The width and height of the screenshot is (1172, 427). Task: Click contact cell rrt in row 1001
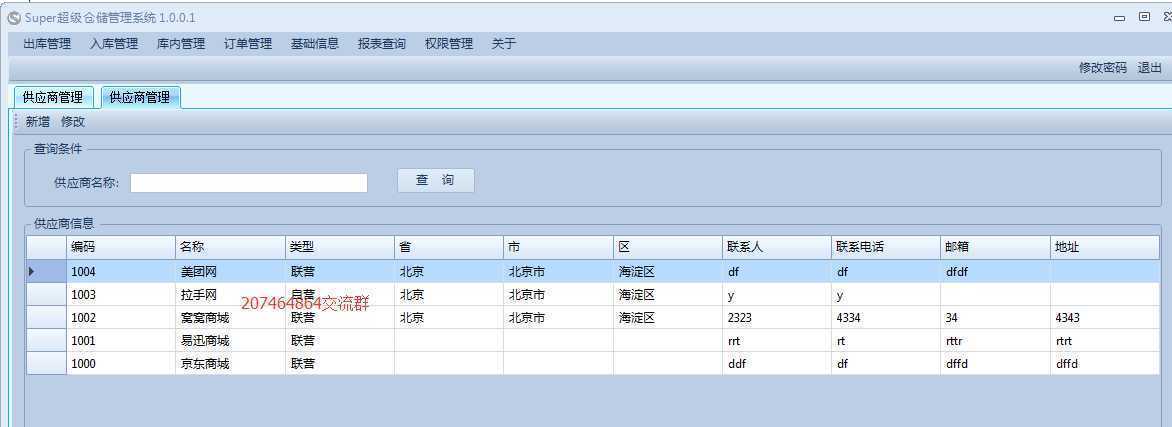click(x=777, y=341)
